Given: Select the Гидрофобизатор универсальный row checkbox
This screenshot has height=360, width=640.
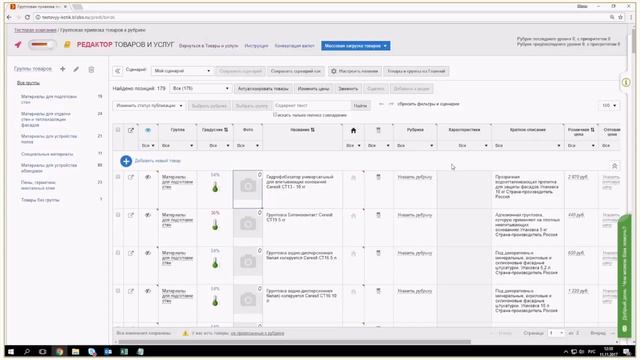Looking at the screenshot, I should [118, 177].
